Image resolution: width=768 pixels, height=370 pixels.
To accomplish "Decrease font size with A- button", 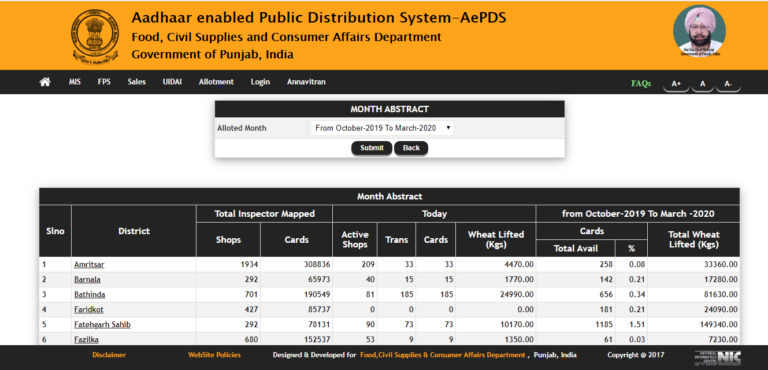I will point(728,84).
